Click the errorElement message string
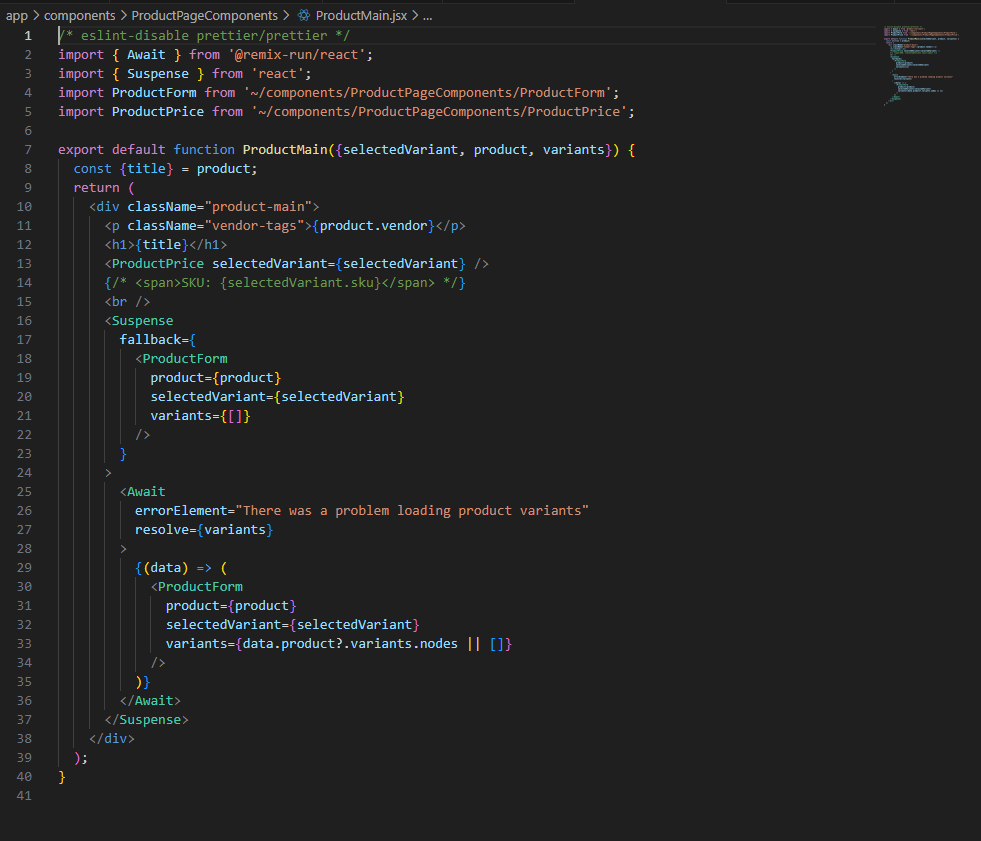981x841 pixels. pyautogui.click(x=412, y=511)
